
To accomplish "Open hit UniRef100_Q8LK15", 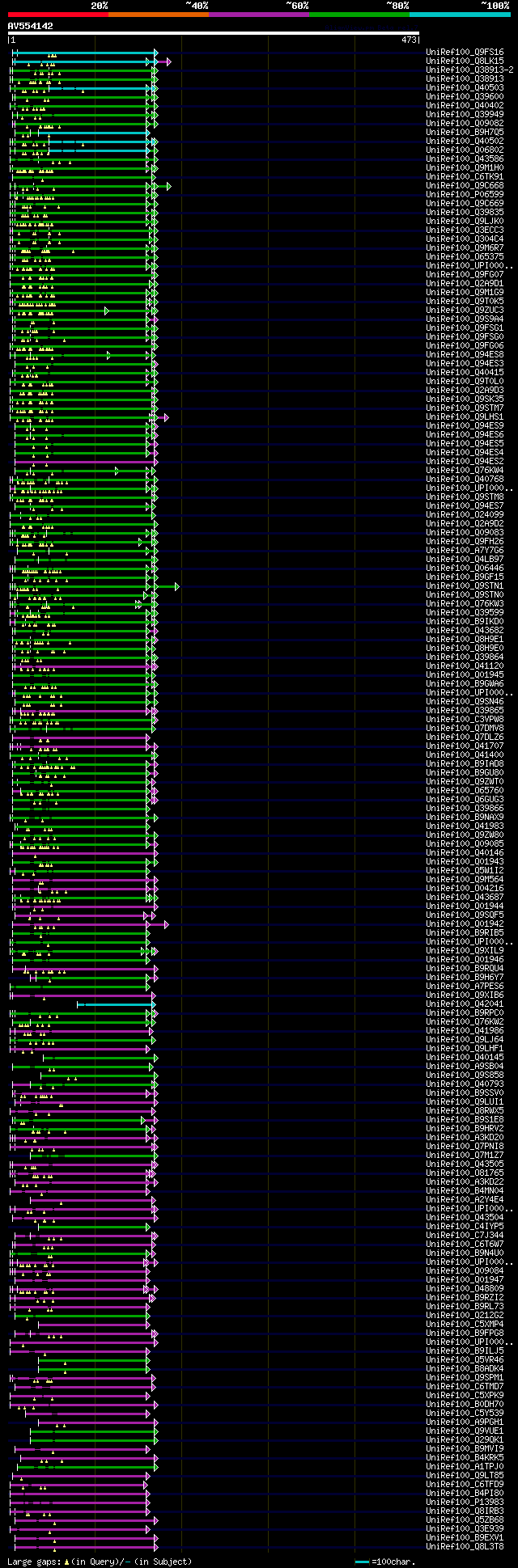I will coord(465,61).
